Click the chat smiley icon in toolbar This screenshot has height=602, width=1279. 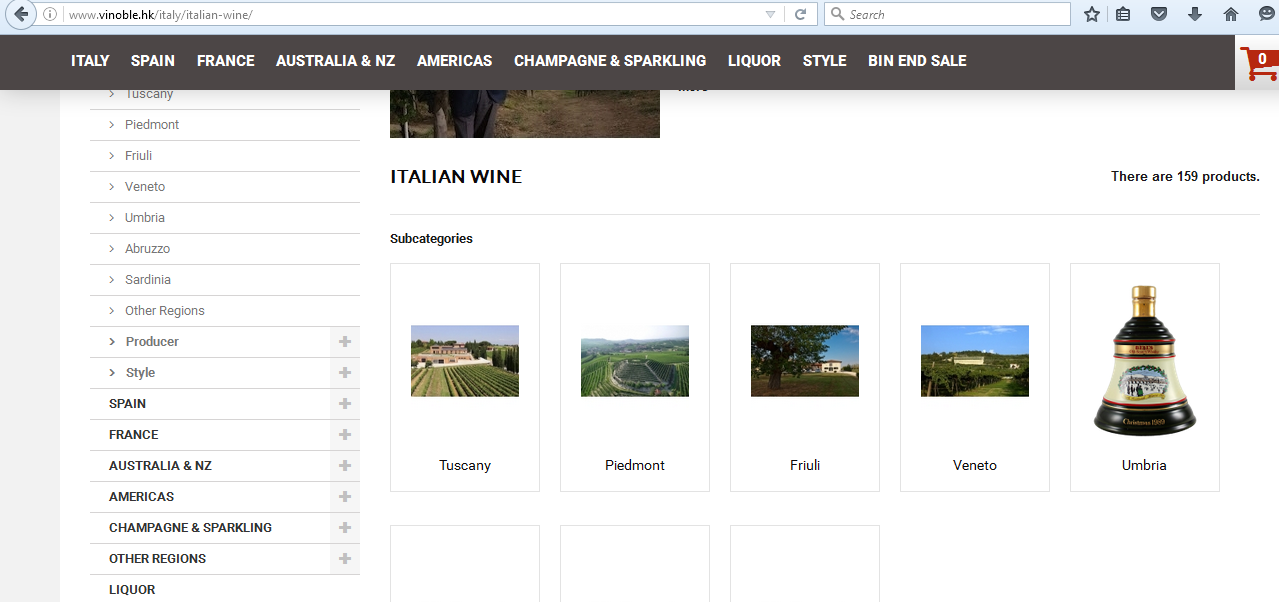pyautogui.click(x=1266, y=14)
